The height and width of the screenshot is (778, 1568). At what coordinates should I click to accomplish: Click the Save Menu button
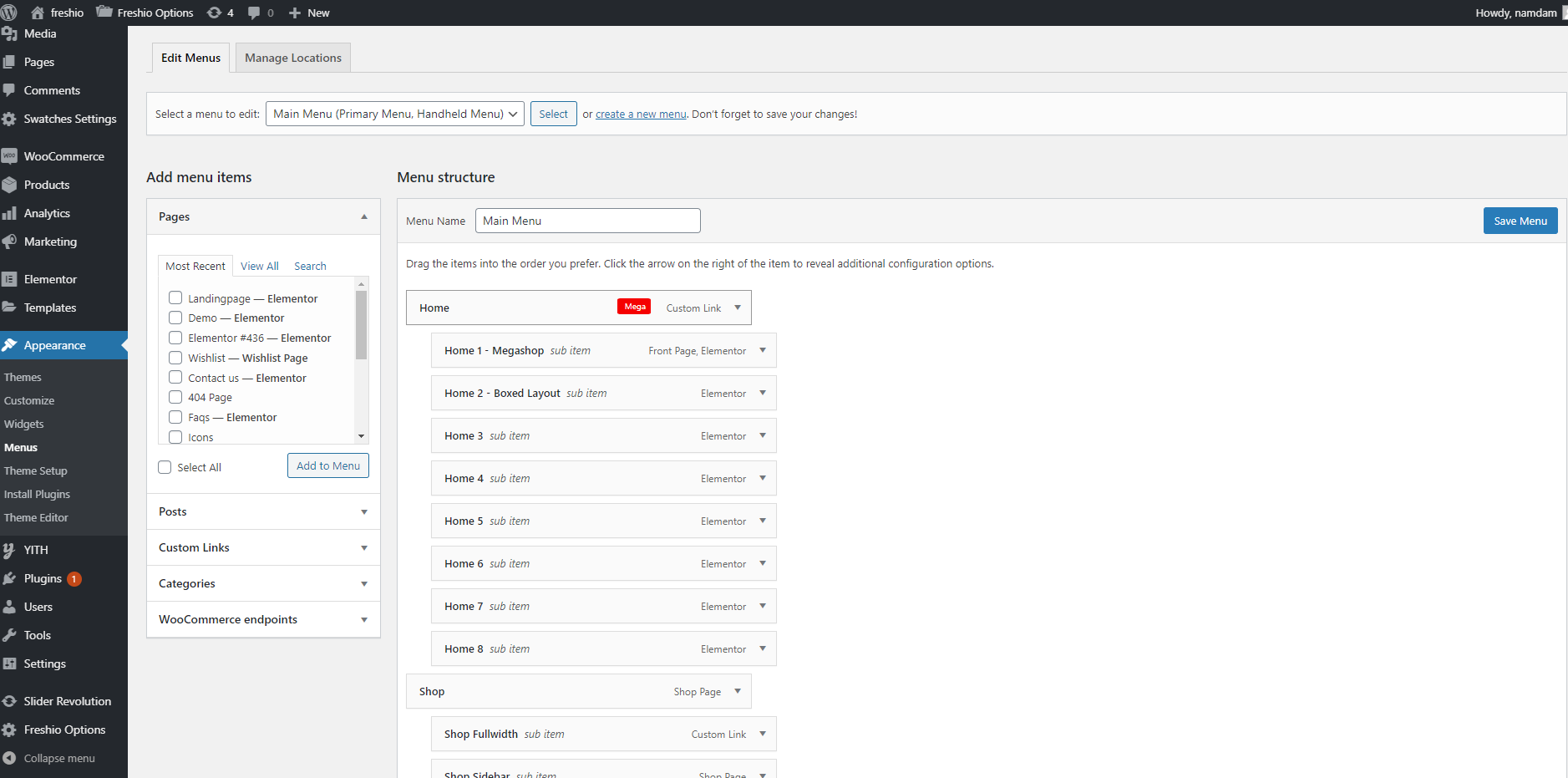pos(1520,221)
